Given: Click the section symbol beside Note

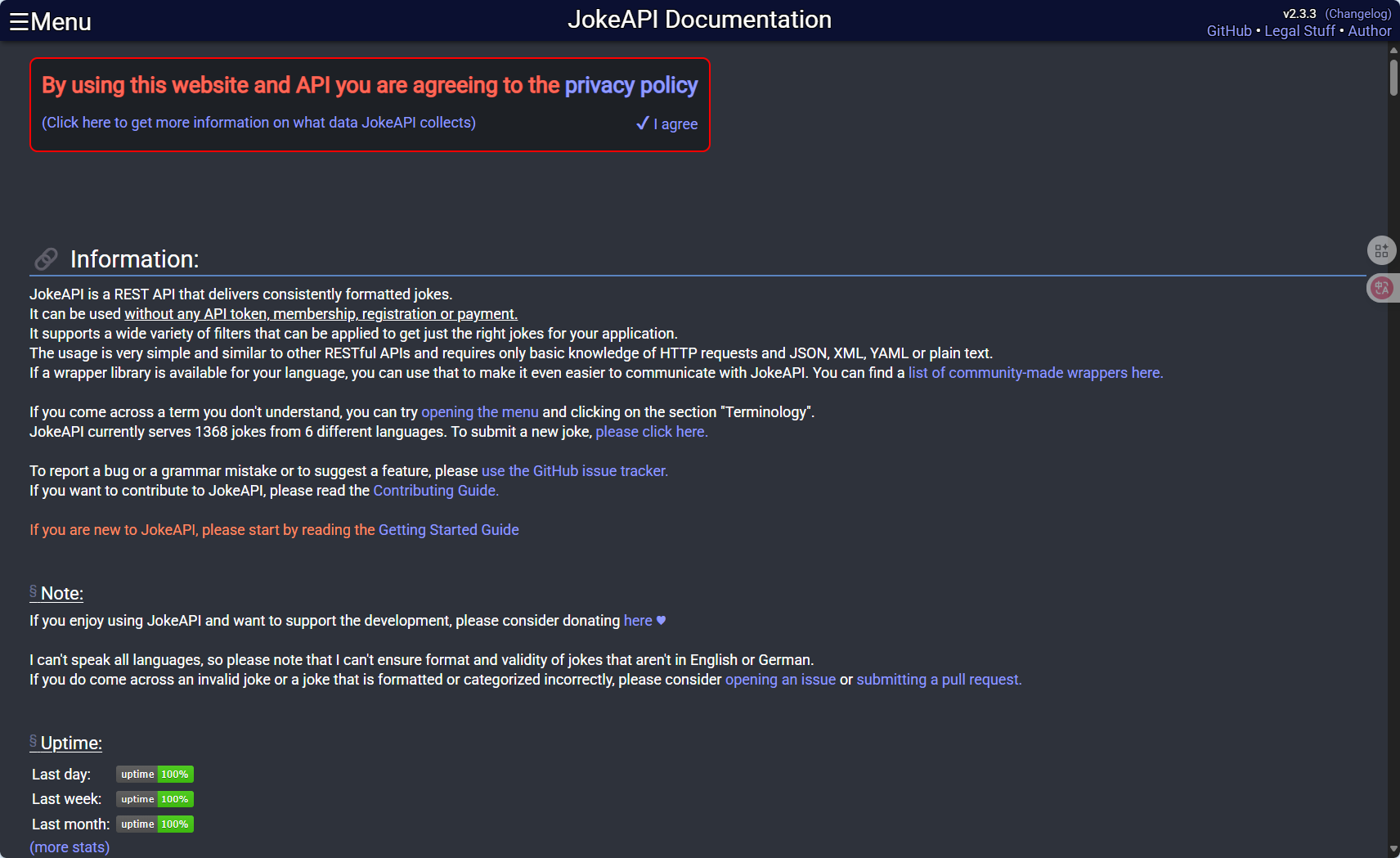Looking at the screenshot, I should pyautogui.click(x=34, y=591).
